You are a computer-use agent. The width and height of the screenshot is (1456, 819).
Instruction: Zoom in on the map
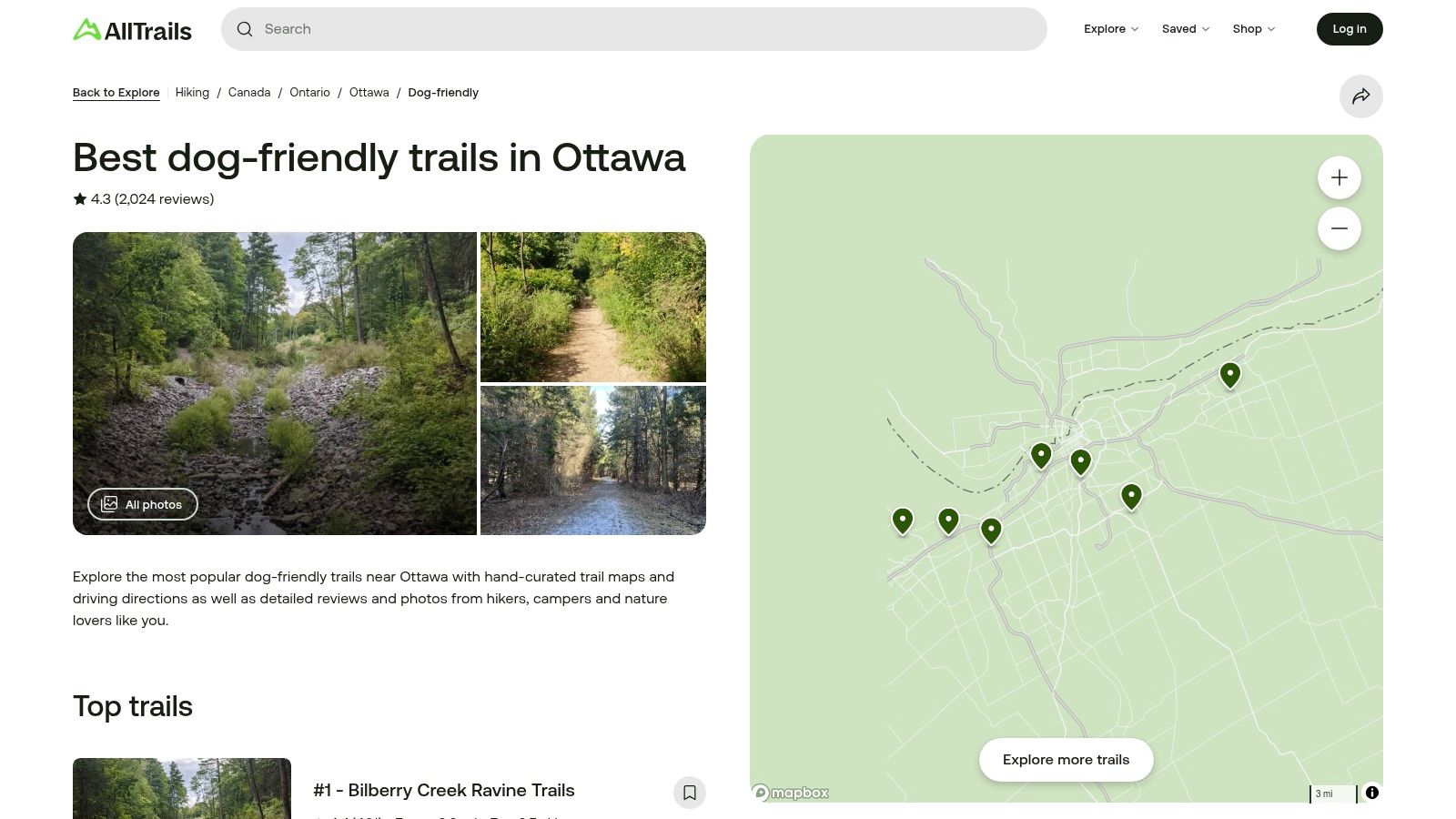(x=1339, y=177)
